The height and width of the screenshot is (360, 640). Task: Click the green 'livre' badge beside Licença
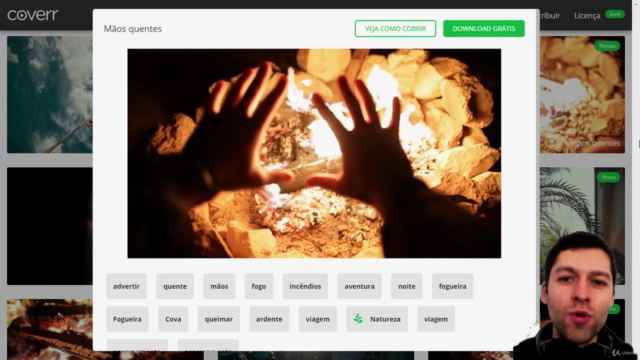tap(615, 14)
